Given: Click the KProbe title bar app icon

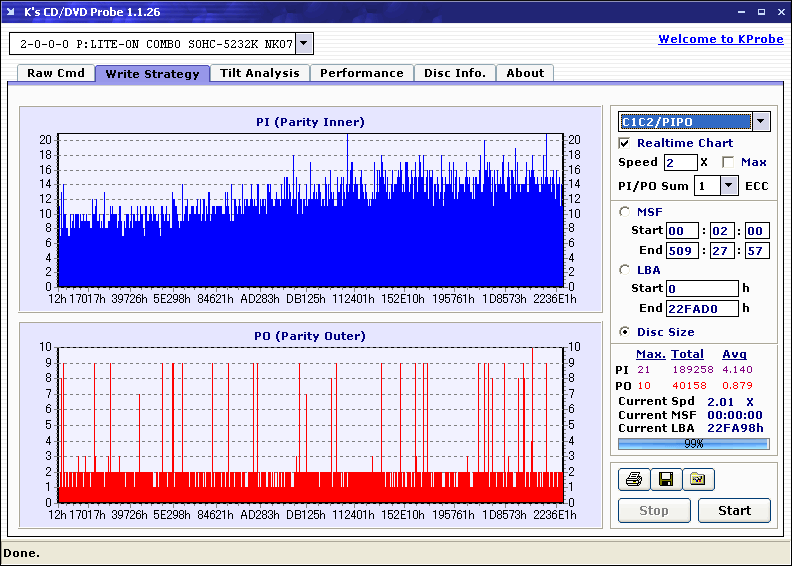Looking at the screenshot, I should click(x=12, y=12).
